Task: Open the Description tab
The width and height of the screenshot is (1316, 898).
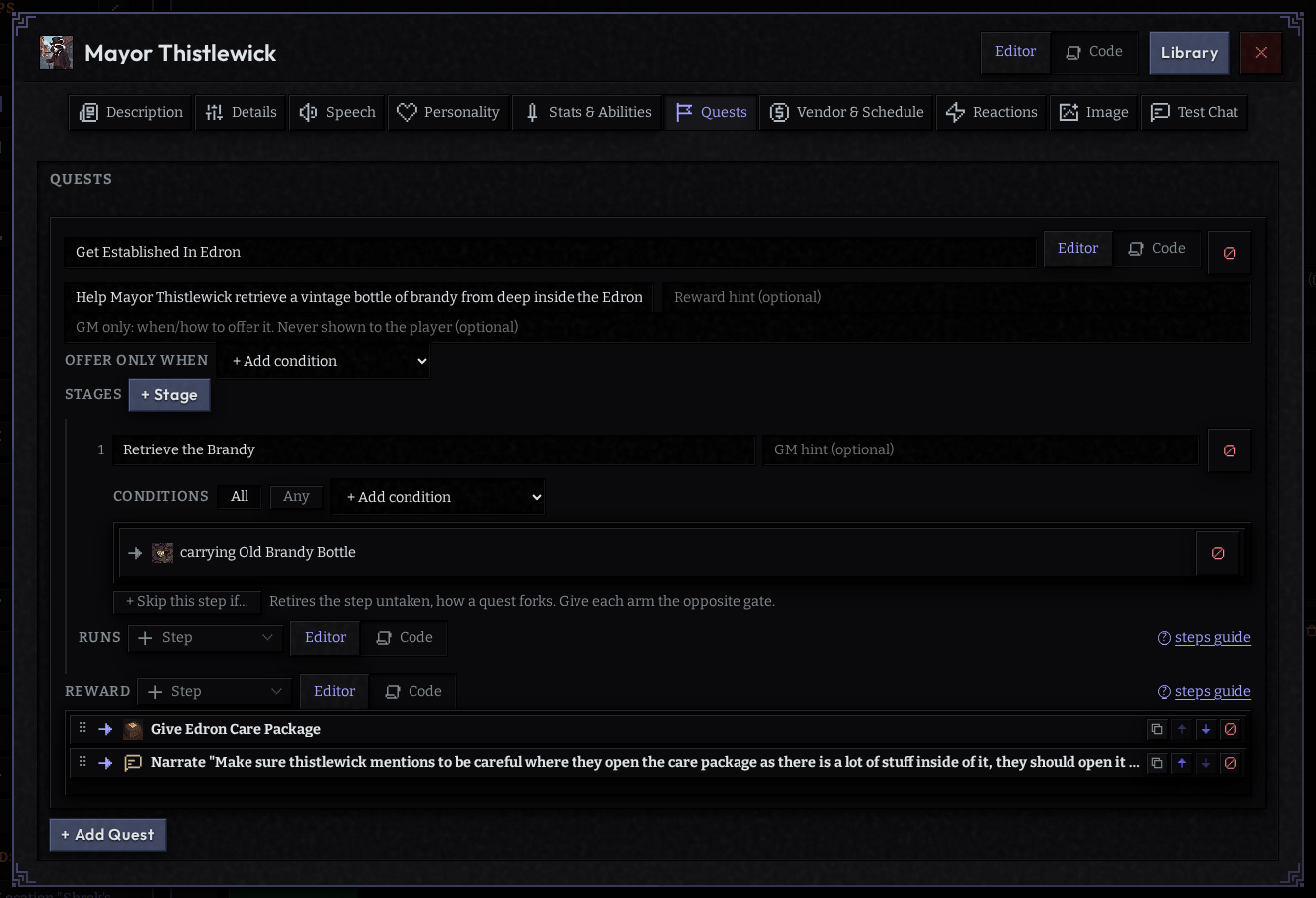Action: 130,112
